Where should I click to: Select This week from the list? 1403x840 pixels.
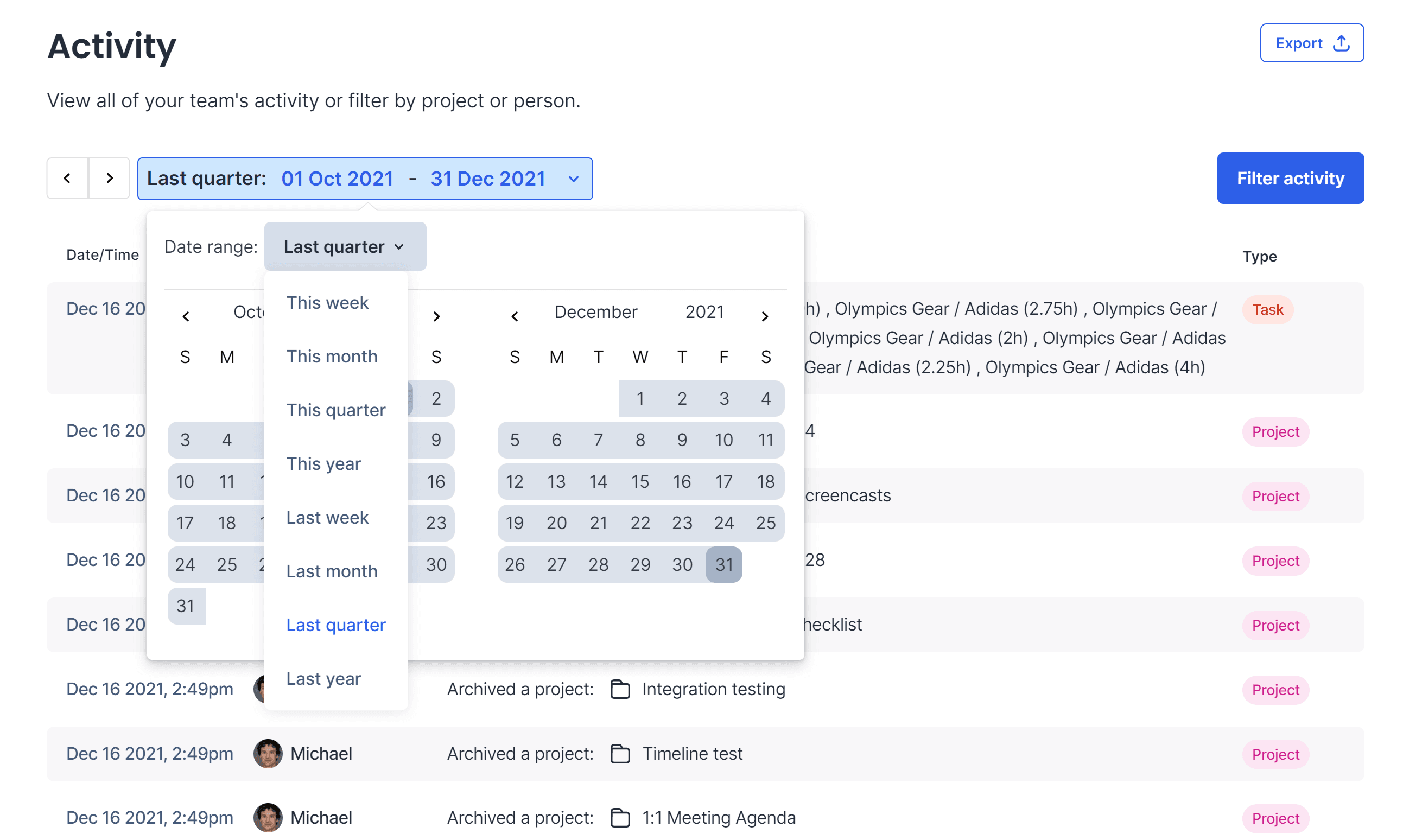[327, 303]
